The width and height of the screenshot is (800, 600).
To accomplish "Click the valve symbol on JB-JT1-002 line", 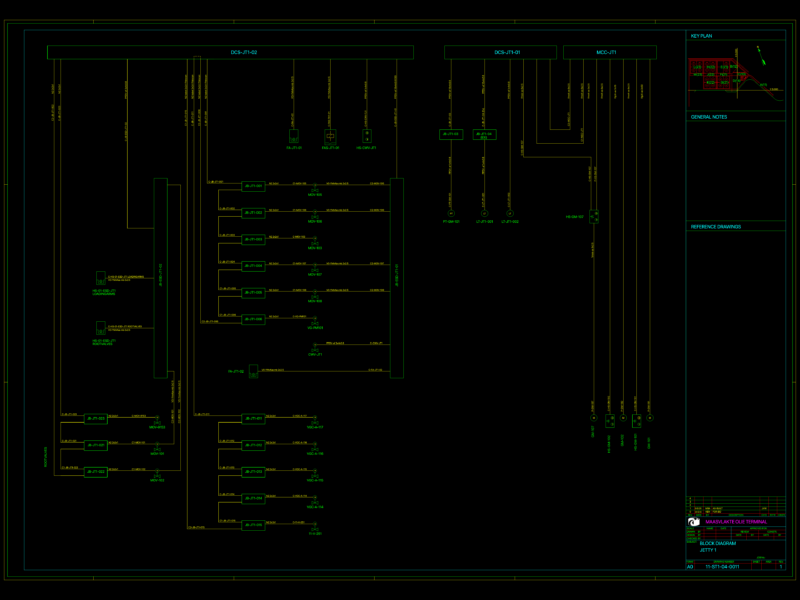I will tap(315, 216).
